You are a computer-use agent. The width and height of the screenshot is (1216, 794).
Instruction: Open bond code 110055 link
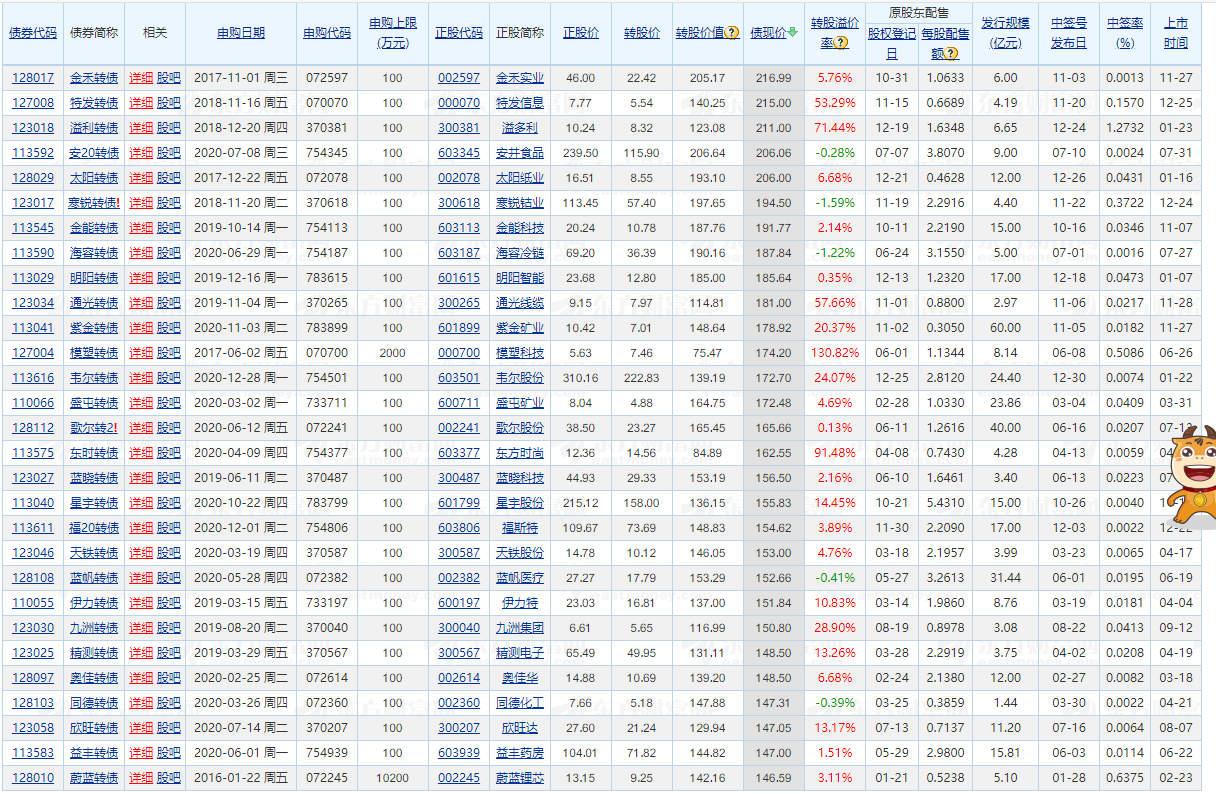tap(33, 603)
